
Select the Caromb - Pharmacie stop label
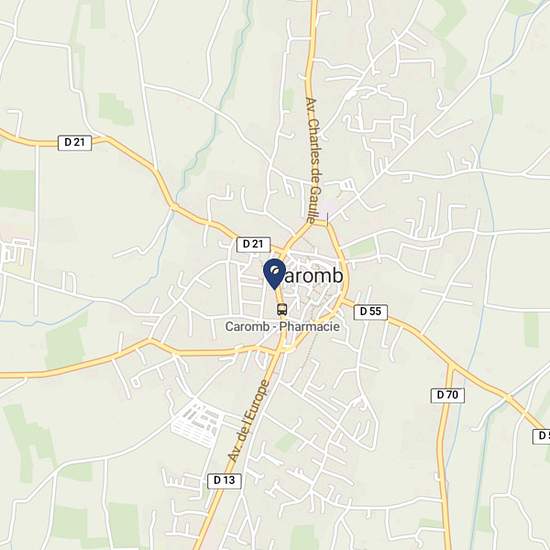tap(282, 327)
